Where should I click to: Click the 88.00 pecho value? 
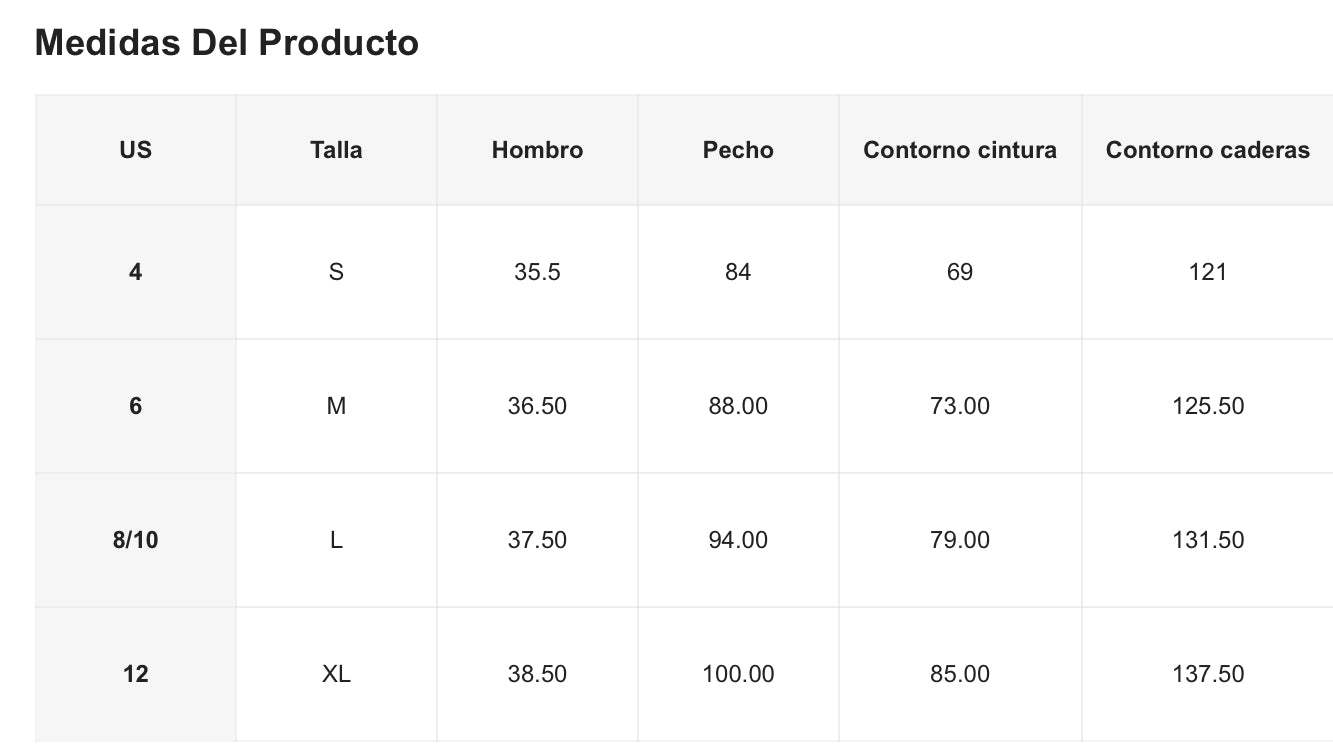point(738,406)
